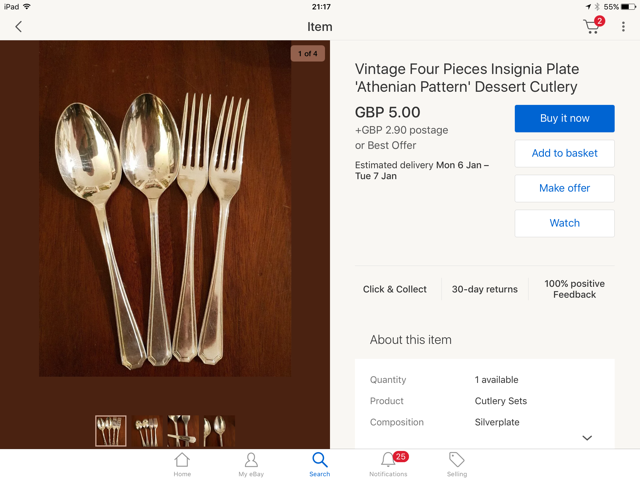Open Notifications bell with 25 badge
This screenshot has width=640, height=480.
[x=388, y=464]
